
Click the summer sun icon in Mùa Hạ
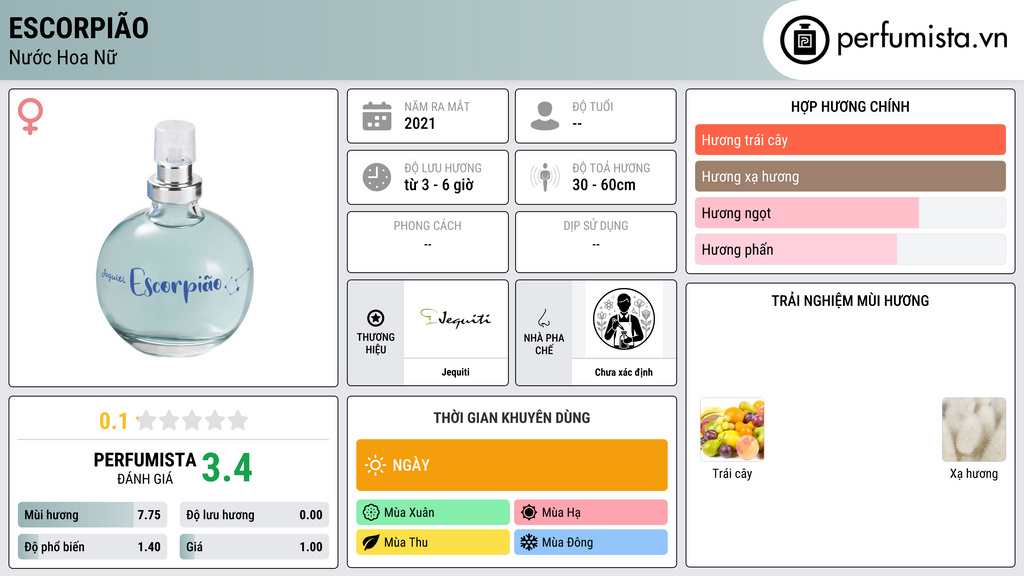pos(529,513)
